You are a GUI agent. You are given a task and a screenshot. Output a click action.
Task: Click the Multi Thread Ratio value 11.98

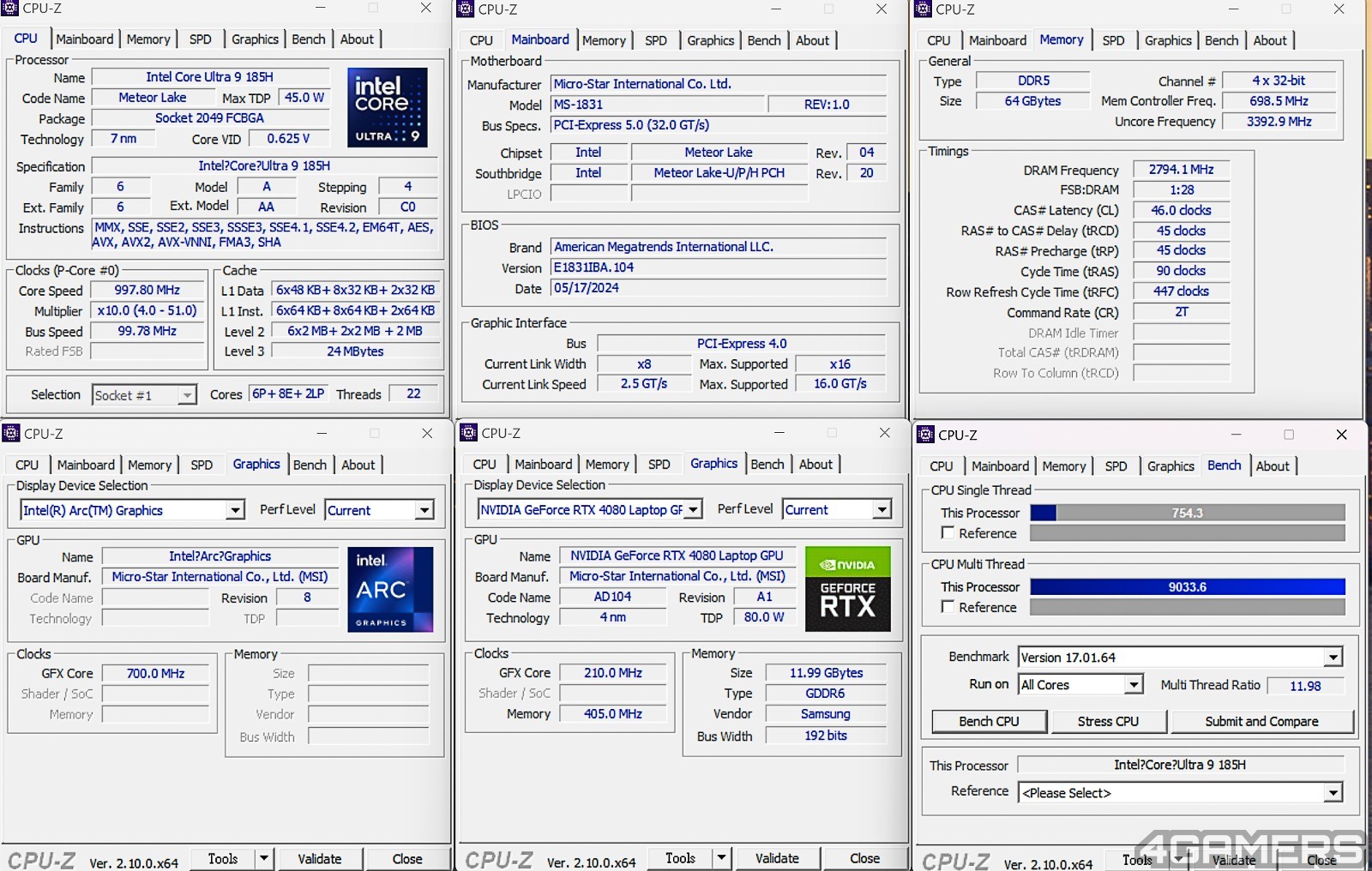click(x=1305, y=686)
